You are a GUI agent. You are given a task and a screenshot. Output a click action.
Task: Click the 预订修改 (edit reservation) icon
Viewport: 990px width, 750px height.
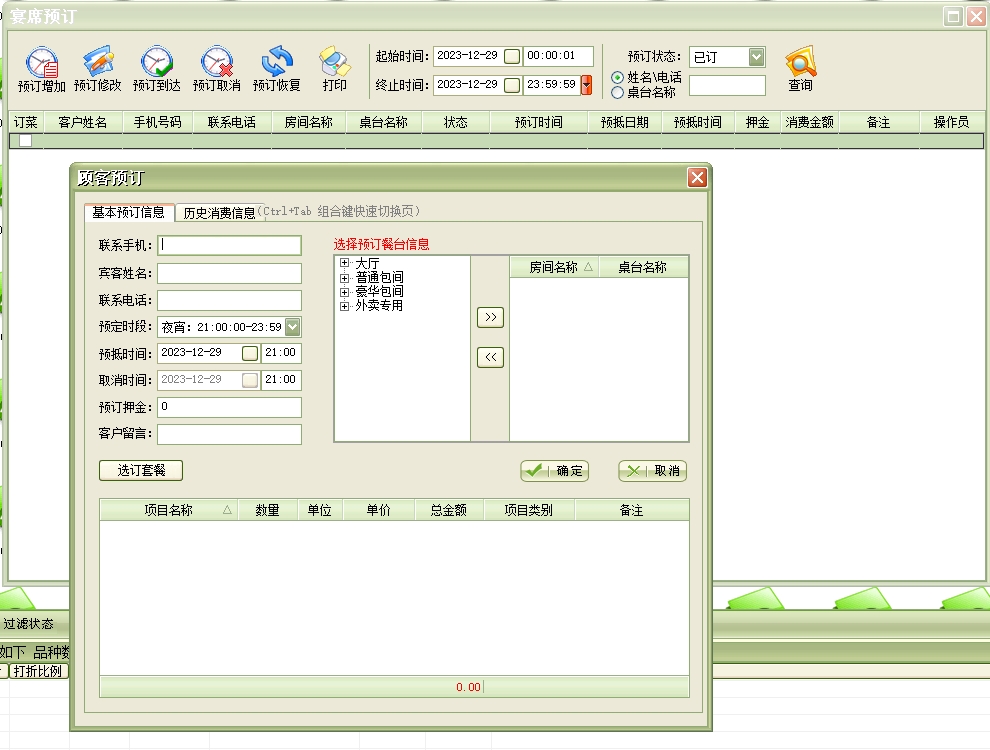[98, 63]
